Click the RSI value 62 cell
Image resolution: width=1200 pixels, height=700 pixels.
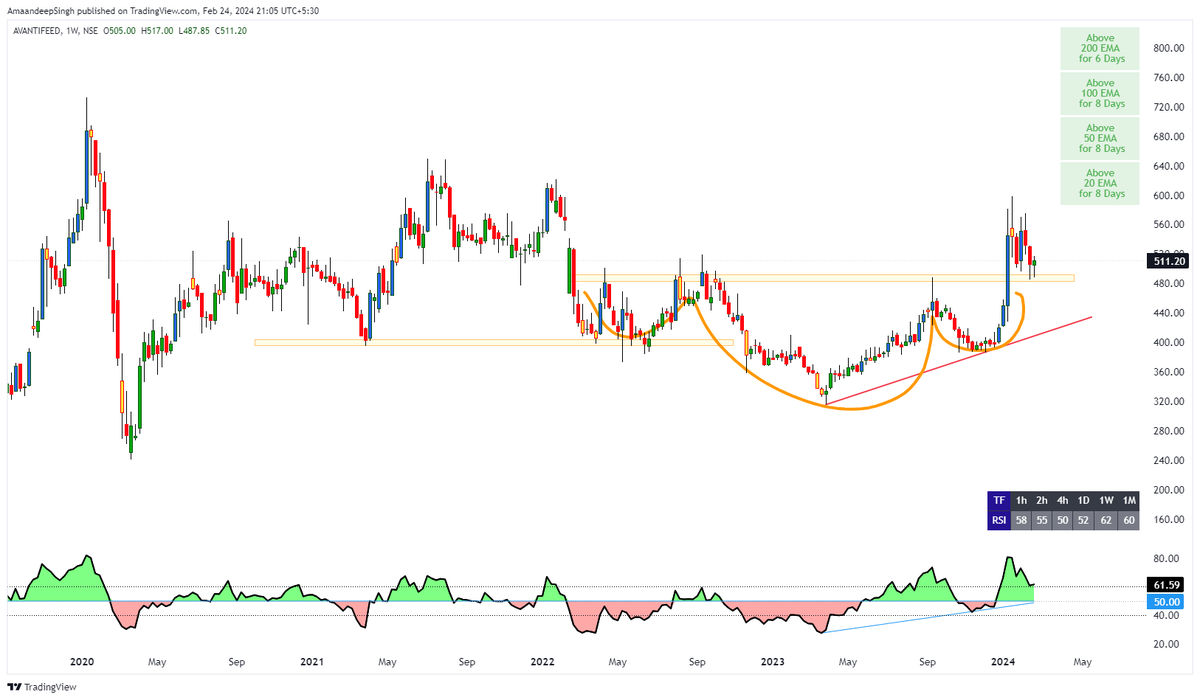(x=1106, y=520)
